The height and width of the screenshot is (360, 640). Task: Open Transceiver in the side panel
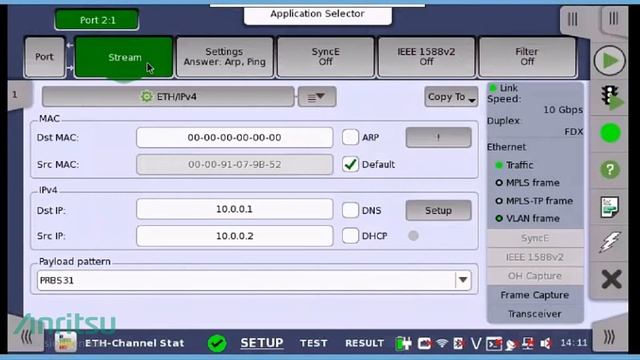(x=535, y=314)
